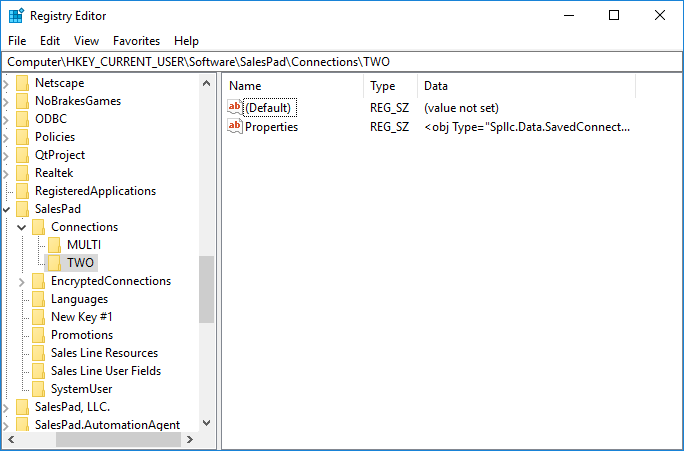This screenshot has height=451, width=684.
Task: Select the New Key #1 entry
Action: pos(81,317)
